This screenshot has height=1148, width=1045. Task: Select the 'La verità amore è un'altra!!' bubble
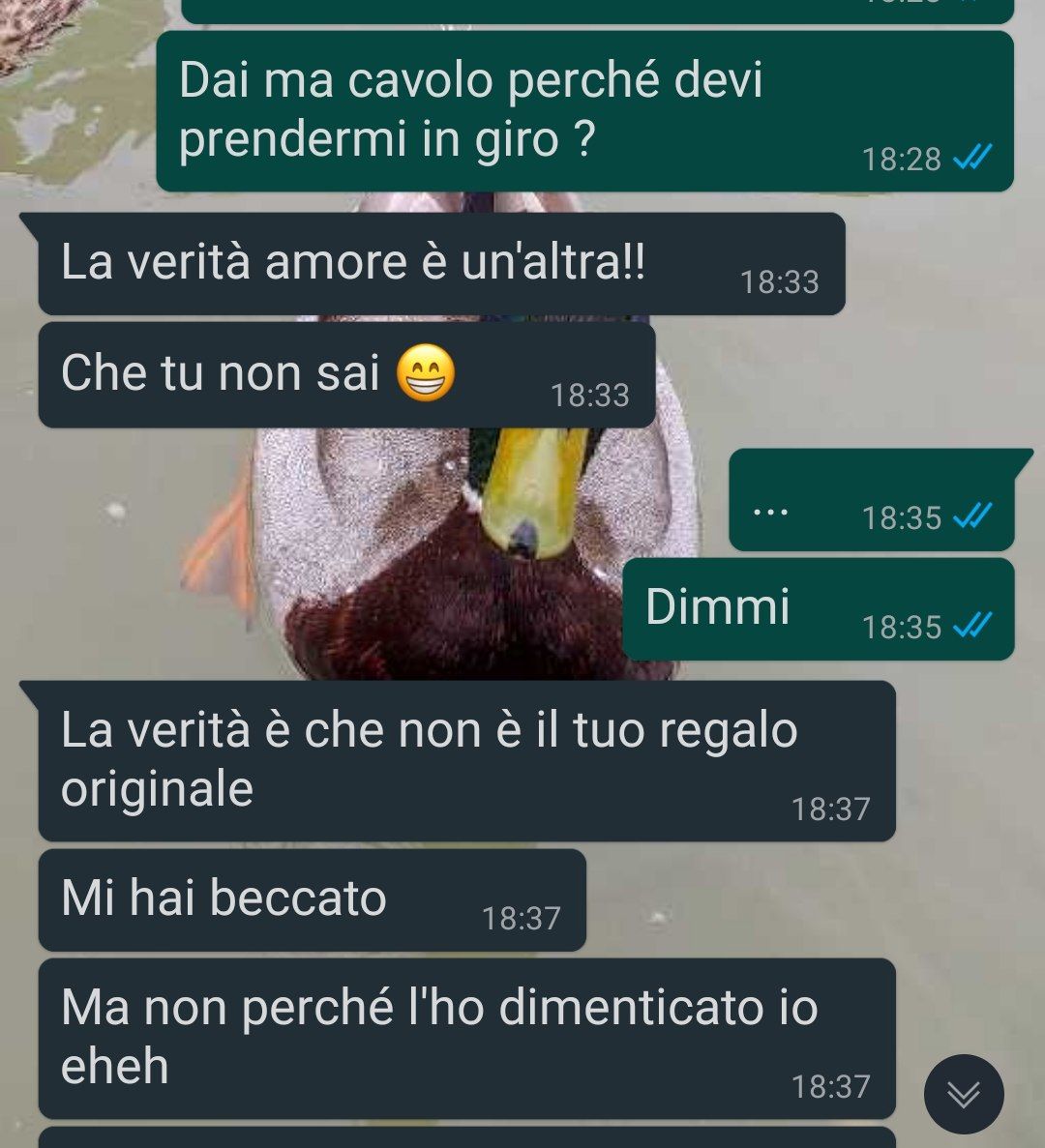pyautogui.click(x=441, y=264)
